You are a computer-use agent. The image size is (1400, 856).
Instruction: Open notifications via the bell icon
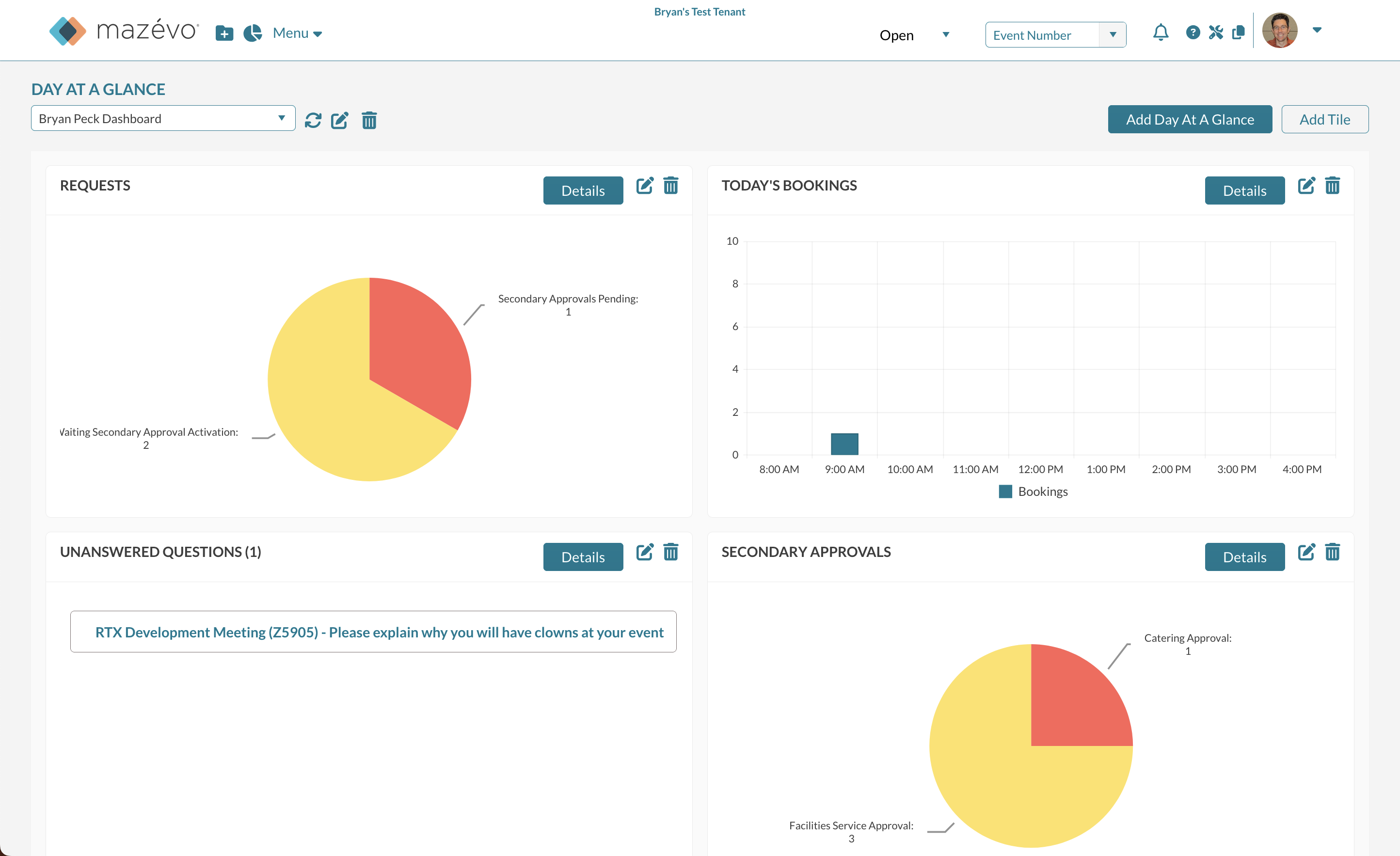1160,32
